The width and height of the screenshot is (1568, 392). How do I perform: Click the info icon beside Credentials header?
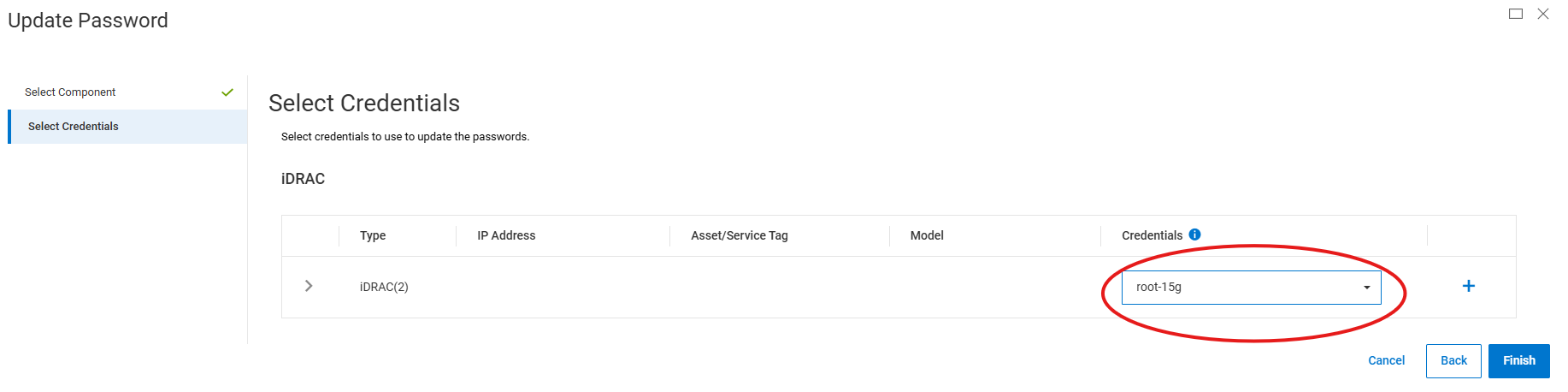point(1195,235)
